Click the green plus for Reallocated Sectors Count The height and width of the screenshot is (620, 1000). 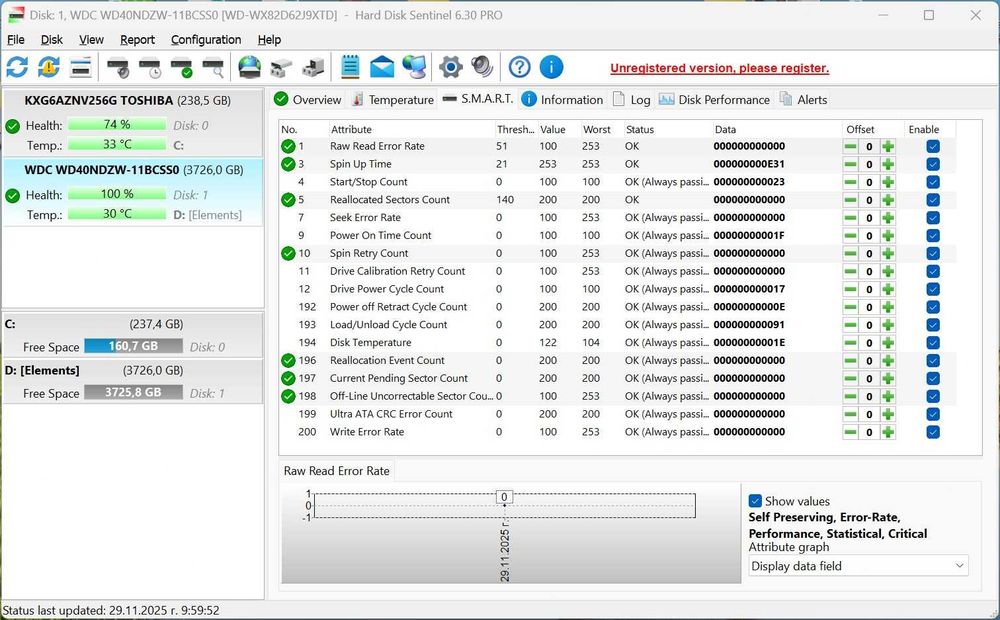point(888,200)
